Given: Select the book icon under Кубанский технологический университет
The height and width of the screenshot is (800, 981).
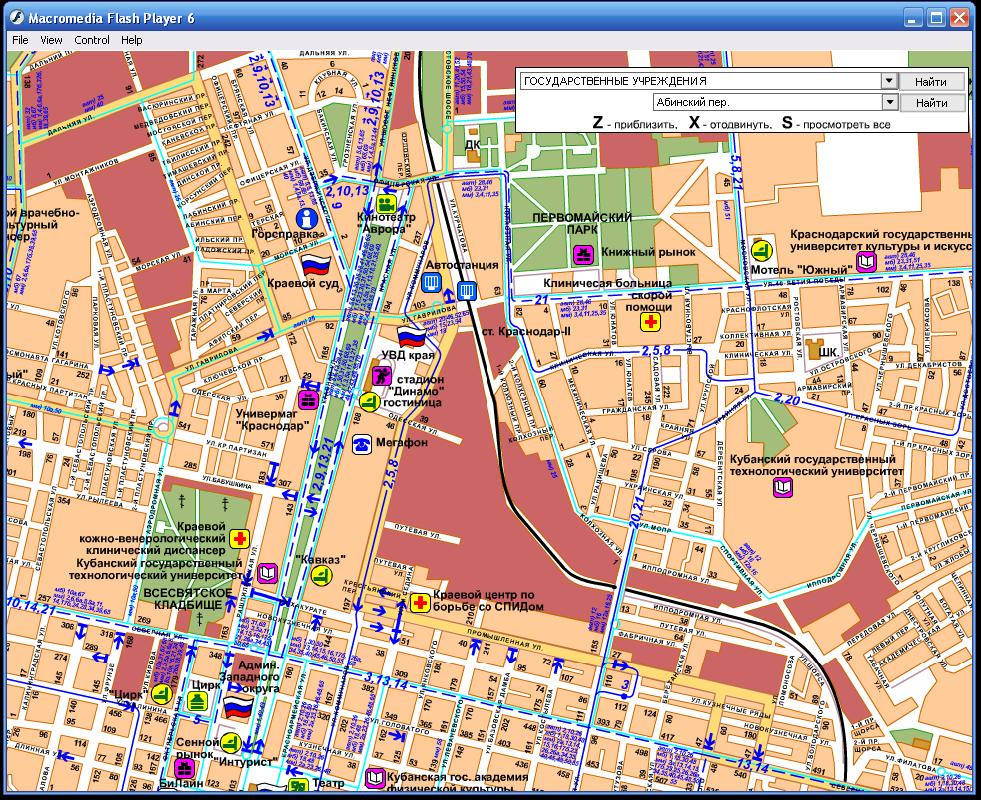Looking at the screenshot, I should point(783,487).
